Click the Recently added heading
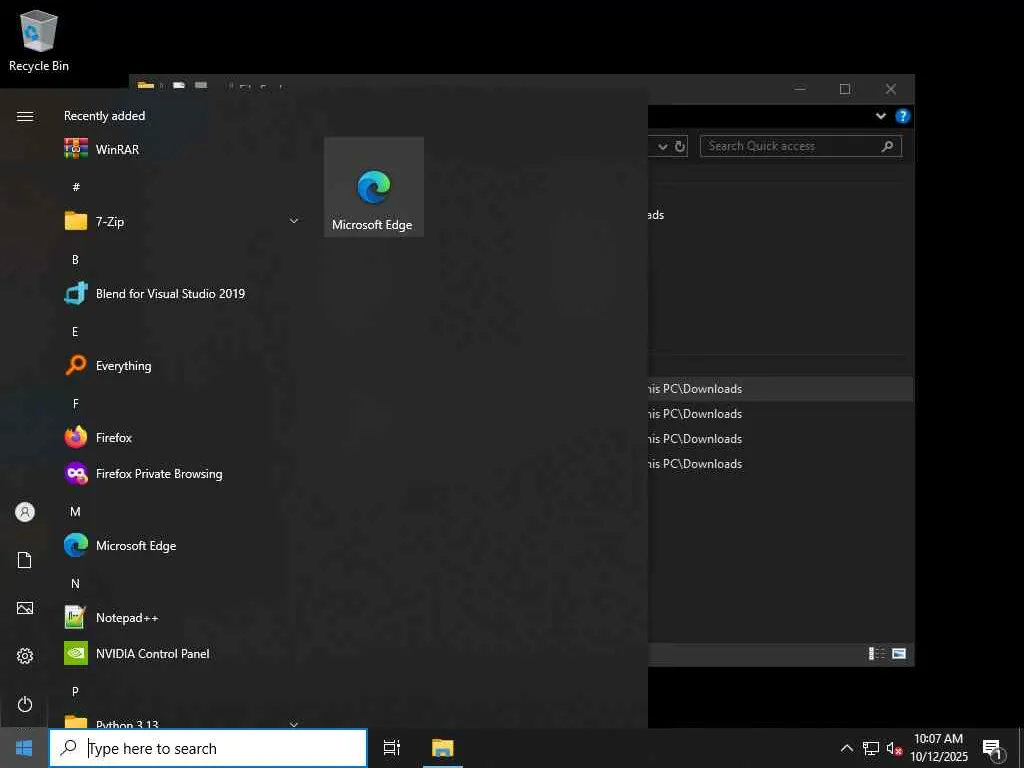The image size is (1024, 768). [x=104, y=116]
